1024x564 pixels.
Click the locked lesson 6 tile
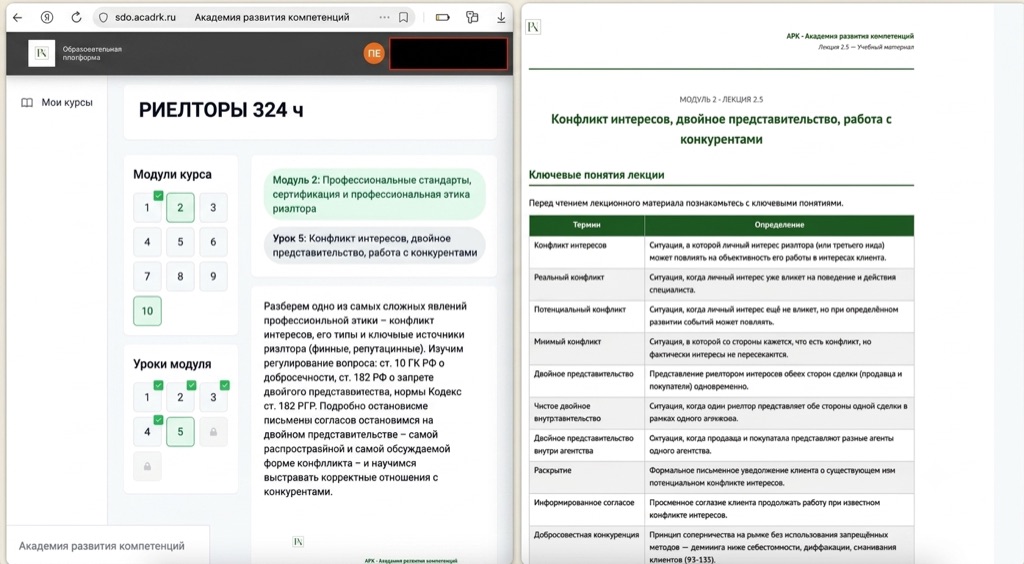point(214,432)
